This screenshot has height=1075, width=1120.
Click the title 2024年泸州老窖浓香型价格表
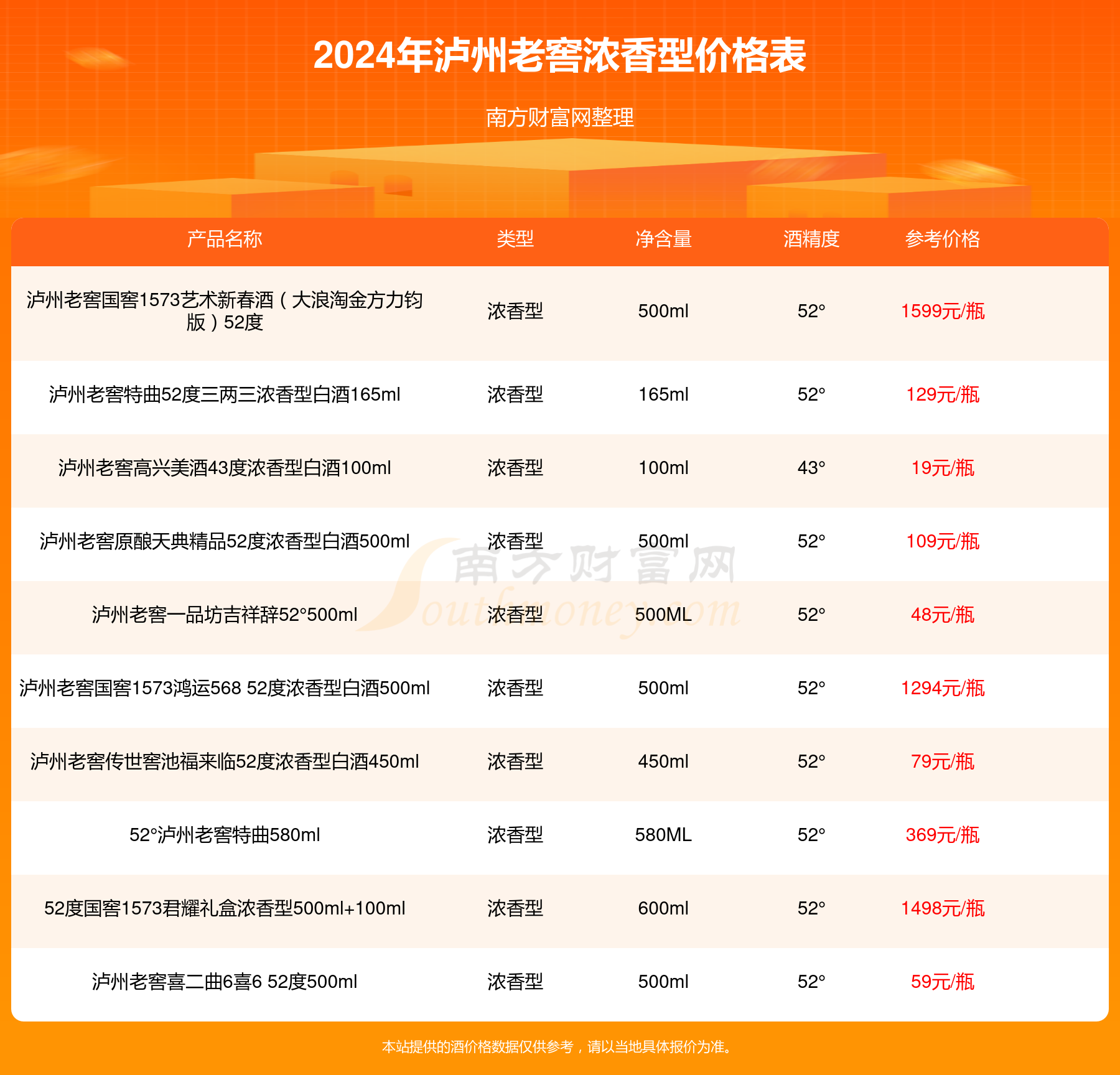coord(559,55)
